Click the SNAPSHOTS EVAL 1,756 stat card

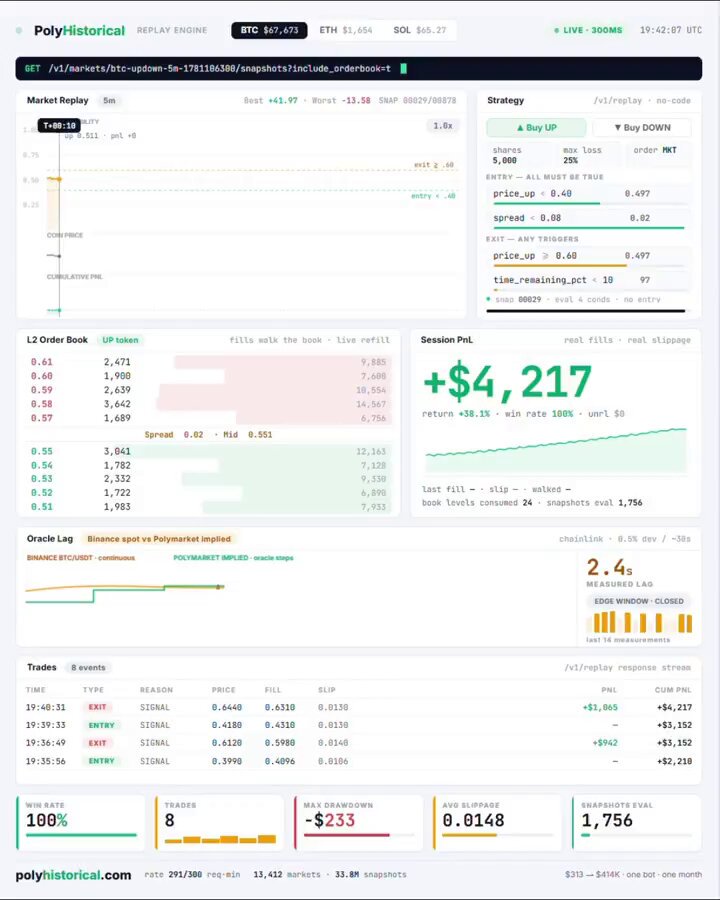(x=636, y=823)
